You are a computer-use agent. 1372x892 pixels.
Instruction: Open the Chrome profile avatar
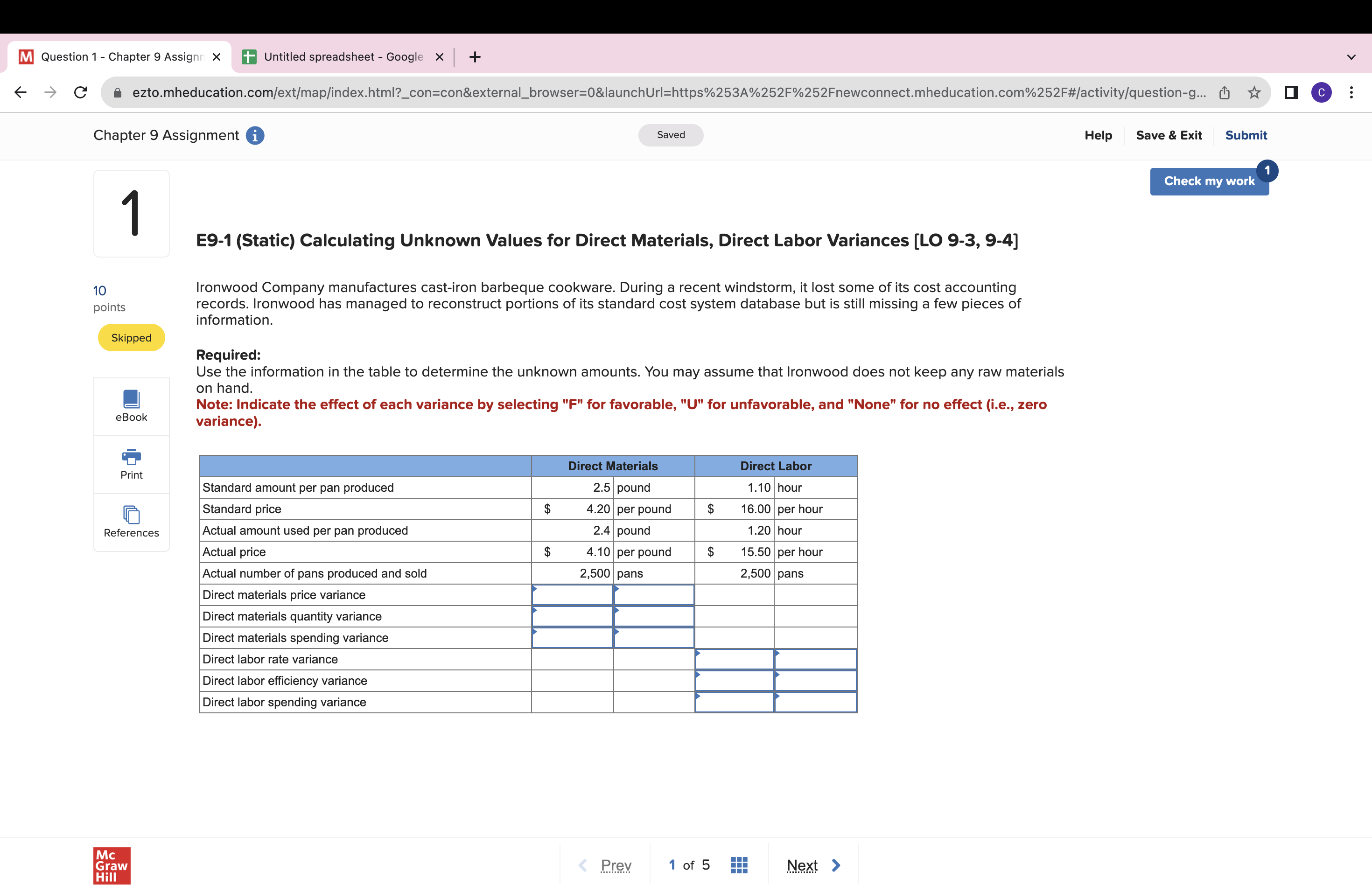(1322, 92)
